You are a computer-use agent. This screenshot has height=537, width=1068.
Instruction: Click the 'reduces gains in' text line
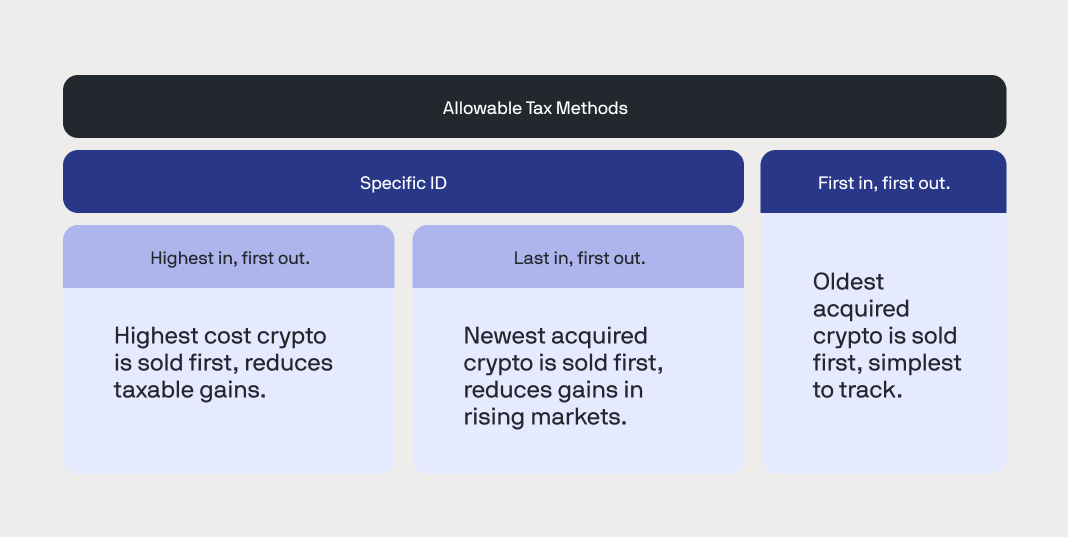552,390
